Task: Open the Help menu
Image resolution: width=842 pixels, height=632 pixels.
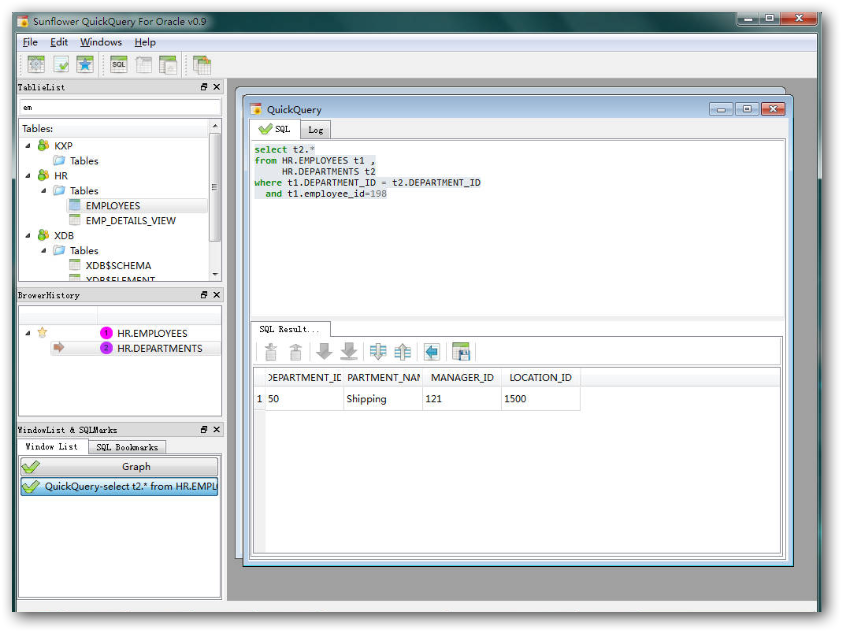Action: [145, 42]
